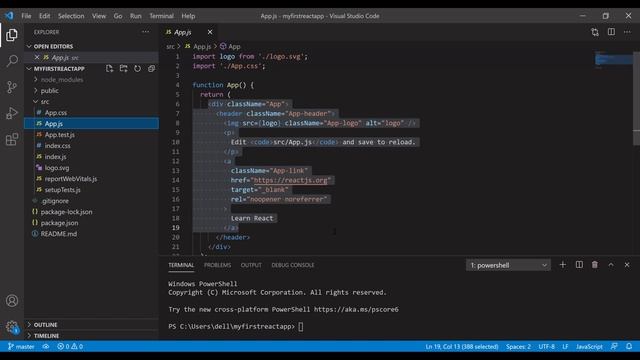Open editor More Actions ellipsis
The width and height of the screenshot is (640, 360).
[627, 32]
